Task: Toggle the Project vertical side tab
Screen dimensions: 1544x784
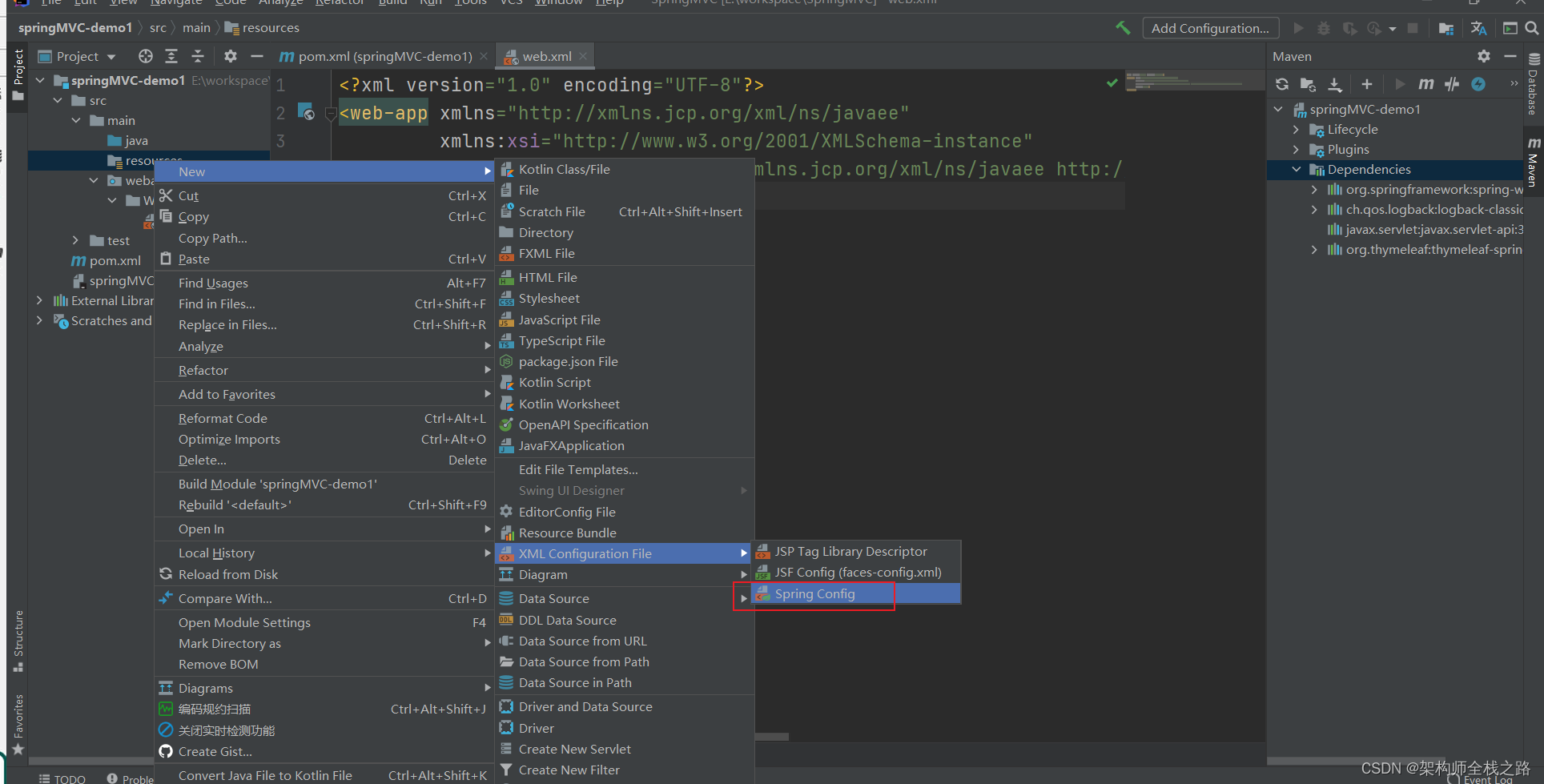Action: (18, 74)
